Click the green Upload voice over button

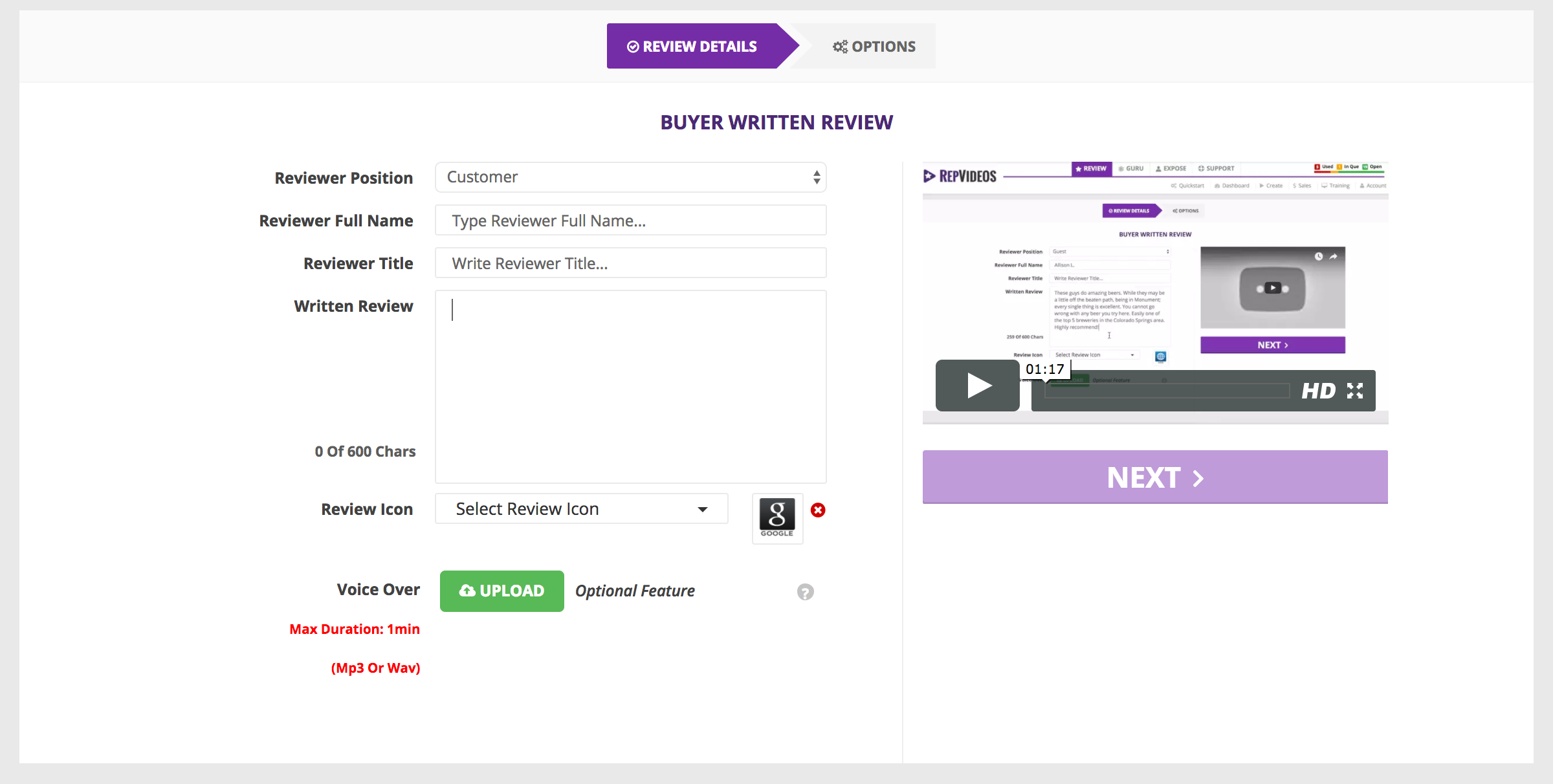tap(501, 591)
